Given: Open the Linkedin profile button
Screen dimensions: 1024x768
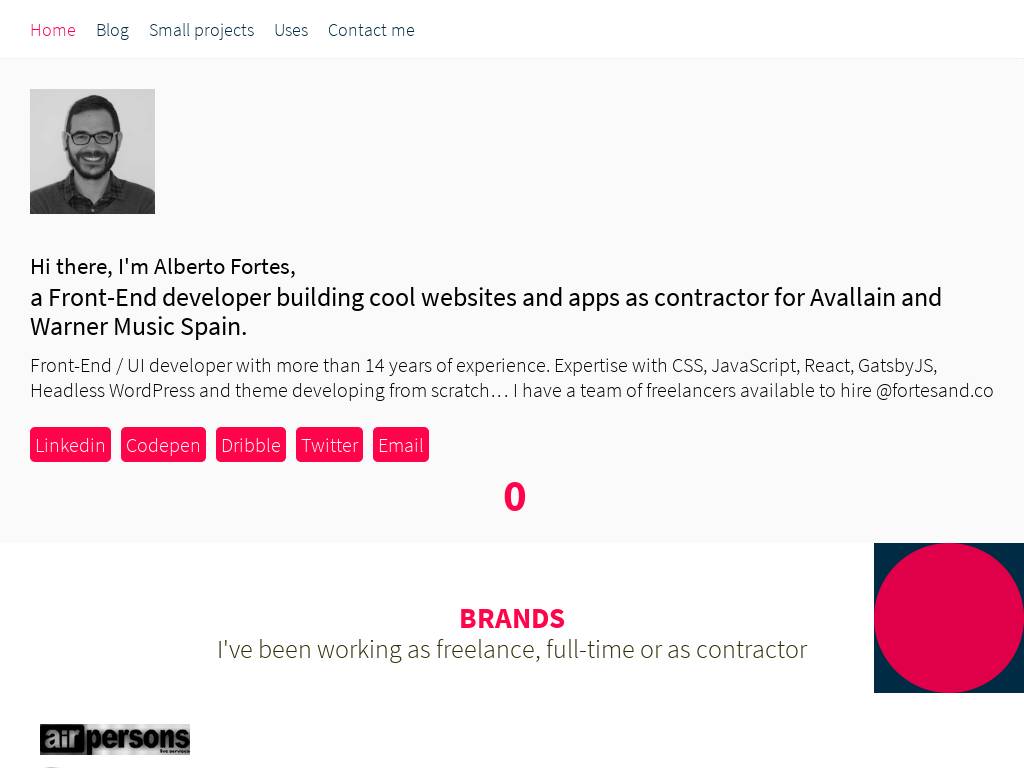Looking at the screenshot, I should click(70, 445).
